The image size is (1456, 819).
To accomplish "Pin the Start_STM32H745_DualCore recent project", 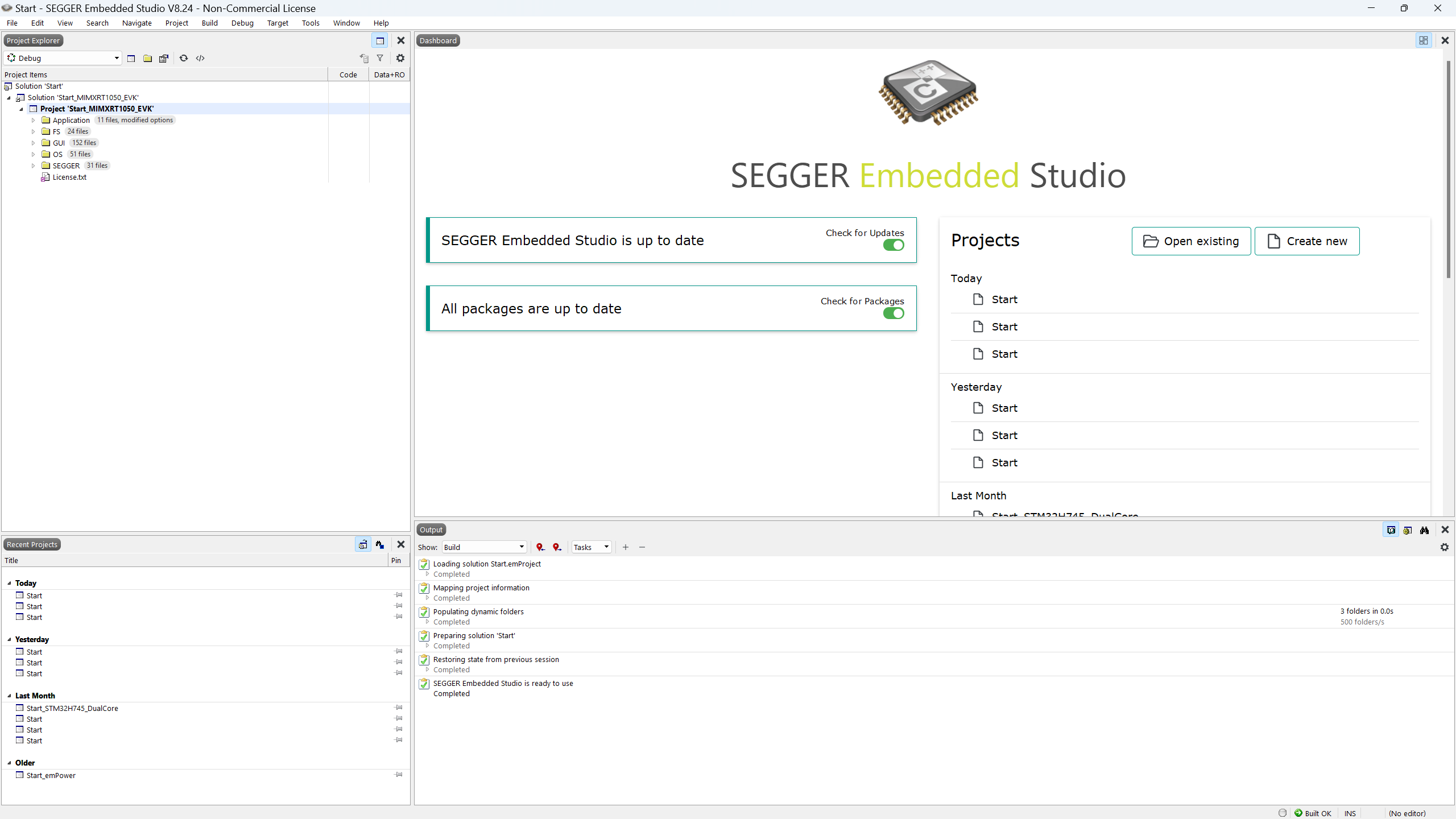I will point(399,708).
